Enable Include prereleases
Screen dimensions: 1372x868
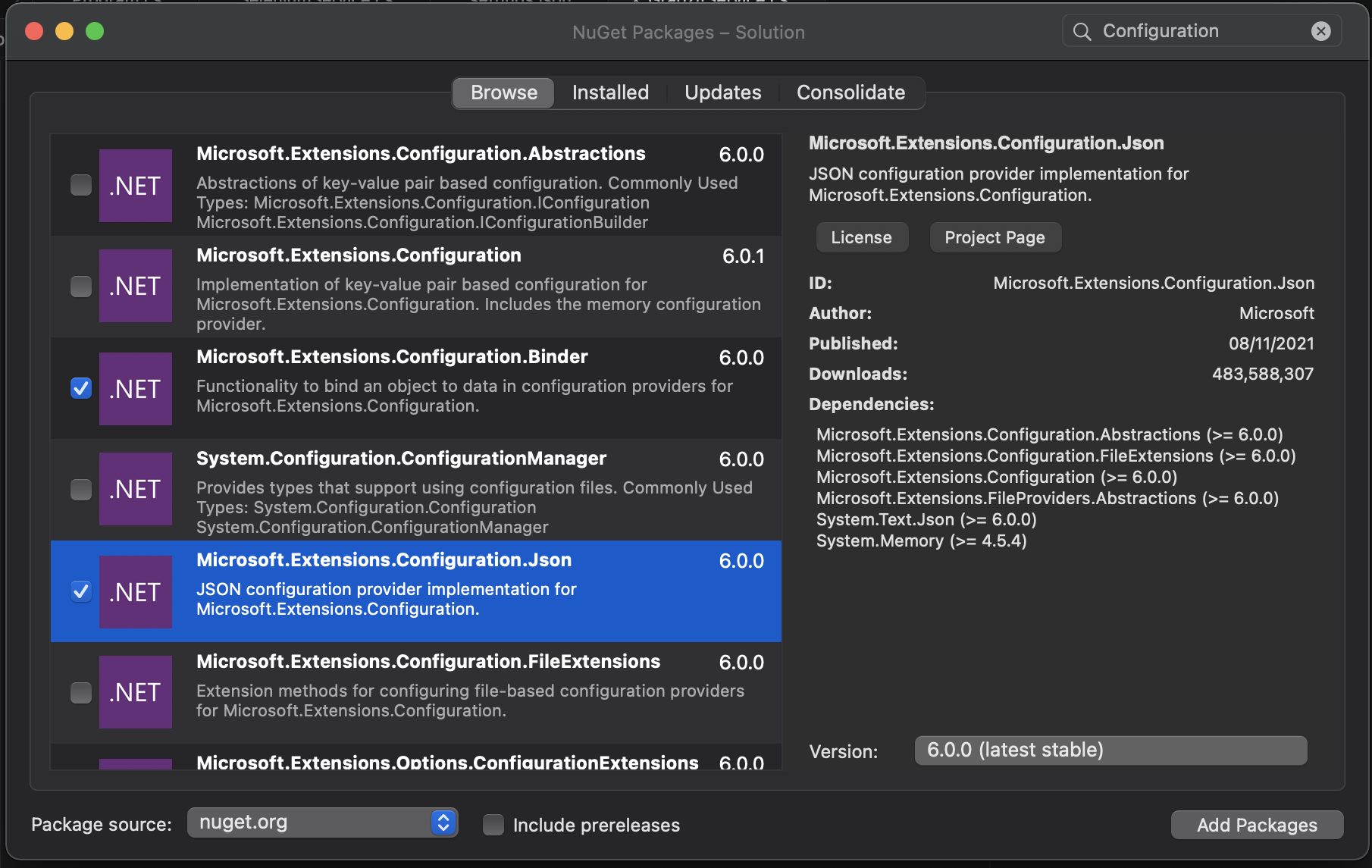[x=493, y=825]
